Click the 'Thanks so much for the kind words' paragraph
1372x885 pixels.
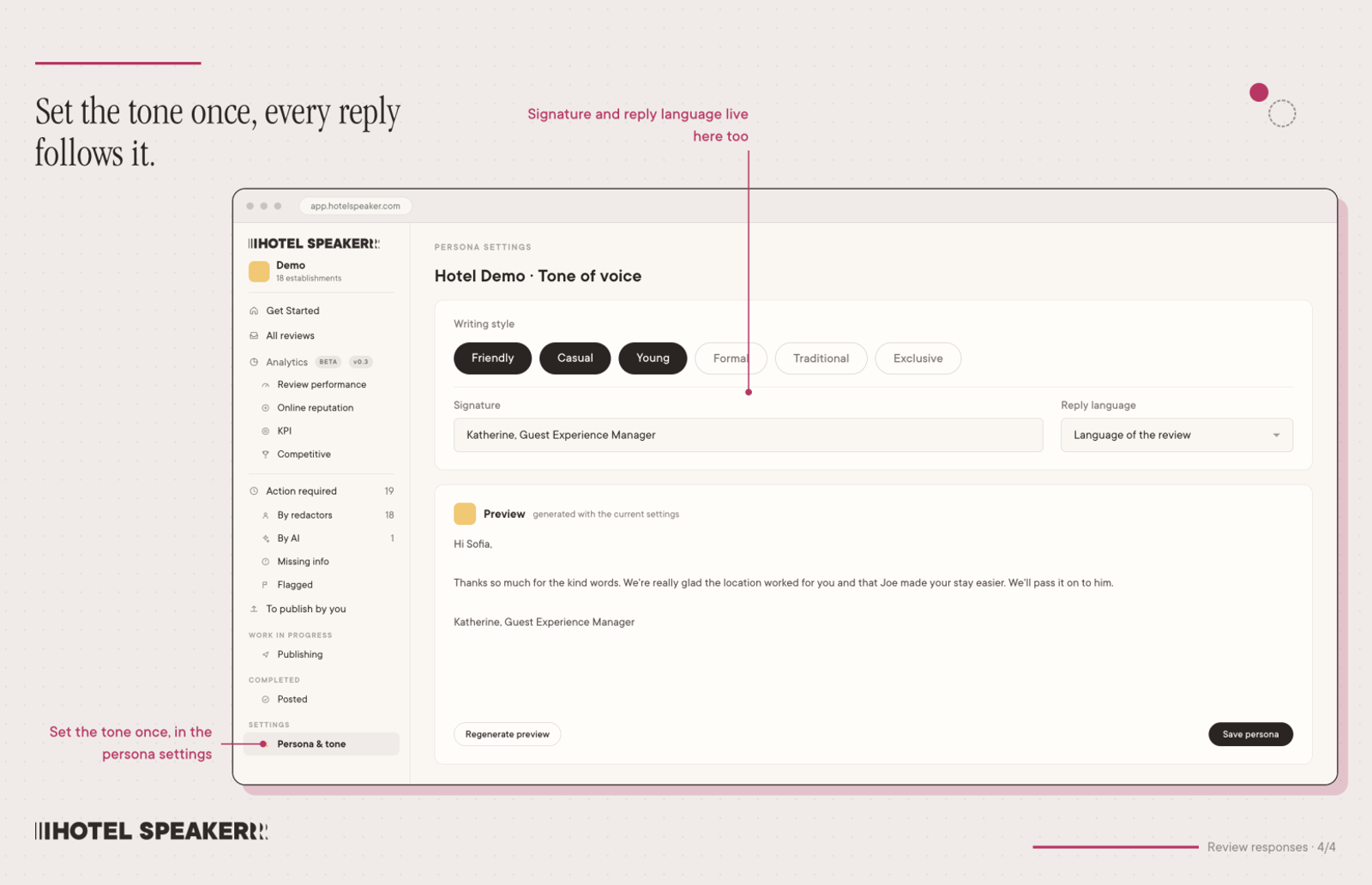point(783,583)
